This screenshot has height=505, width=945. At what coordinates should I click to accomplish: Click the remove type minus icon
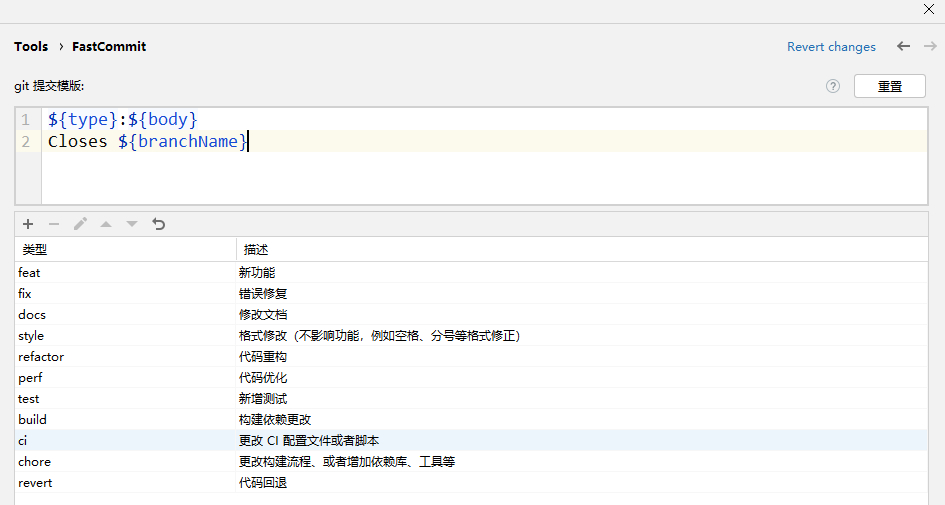(x=54, y=224)
